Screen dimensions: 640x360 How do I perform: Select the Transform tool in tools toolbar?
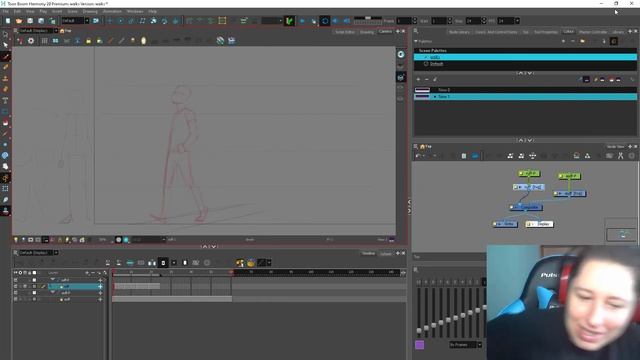pos(5,189)
